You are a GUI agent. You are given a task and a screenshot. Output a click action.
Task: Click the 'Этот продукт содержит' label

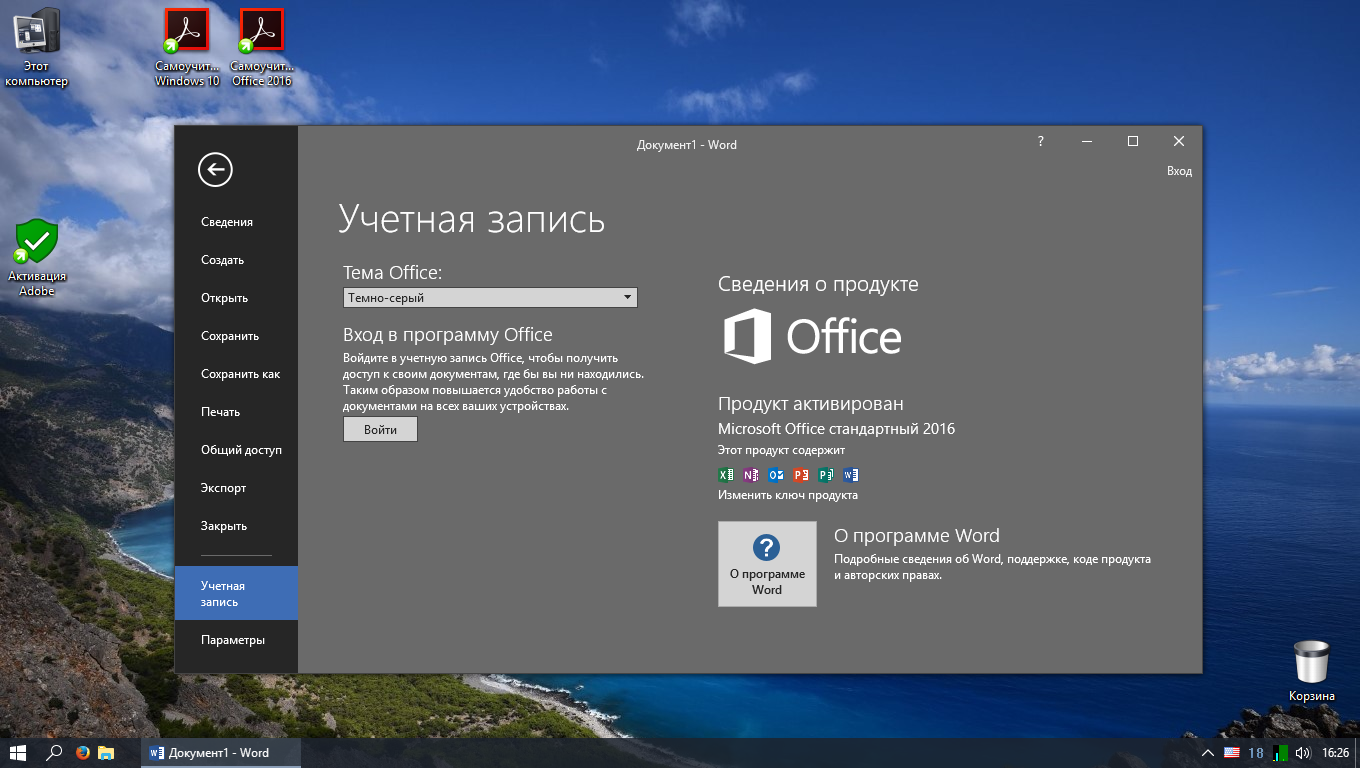click(781, 450)
